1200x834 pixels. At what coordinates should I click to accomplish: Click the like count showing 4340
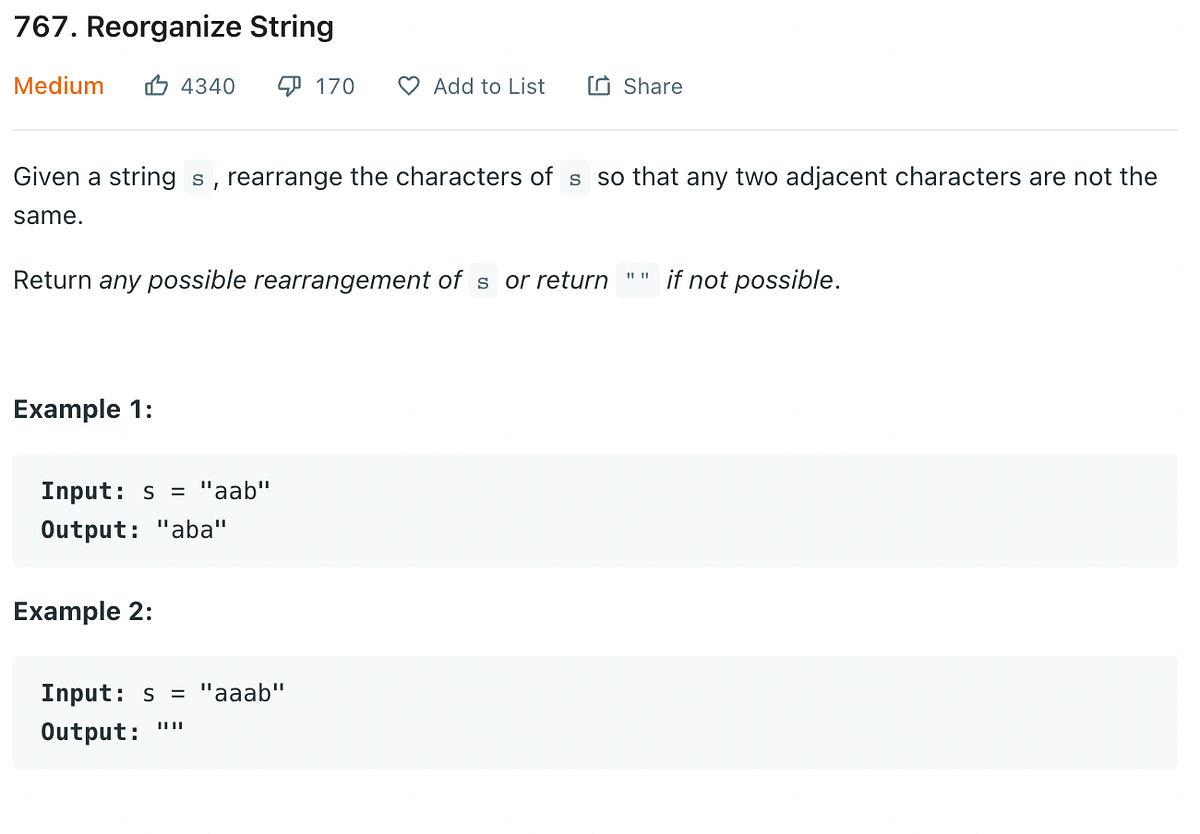[x=208, y=86]
